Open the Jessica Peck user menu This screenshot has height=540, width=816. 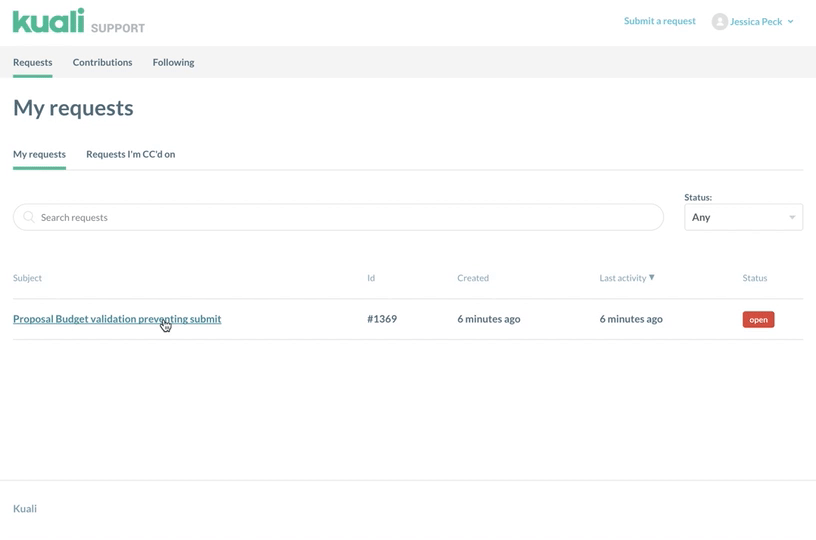(753, 21)
